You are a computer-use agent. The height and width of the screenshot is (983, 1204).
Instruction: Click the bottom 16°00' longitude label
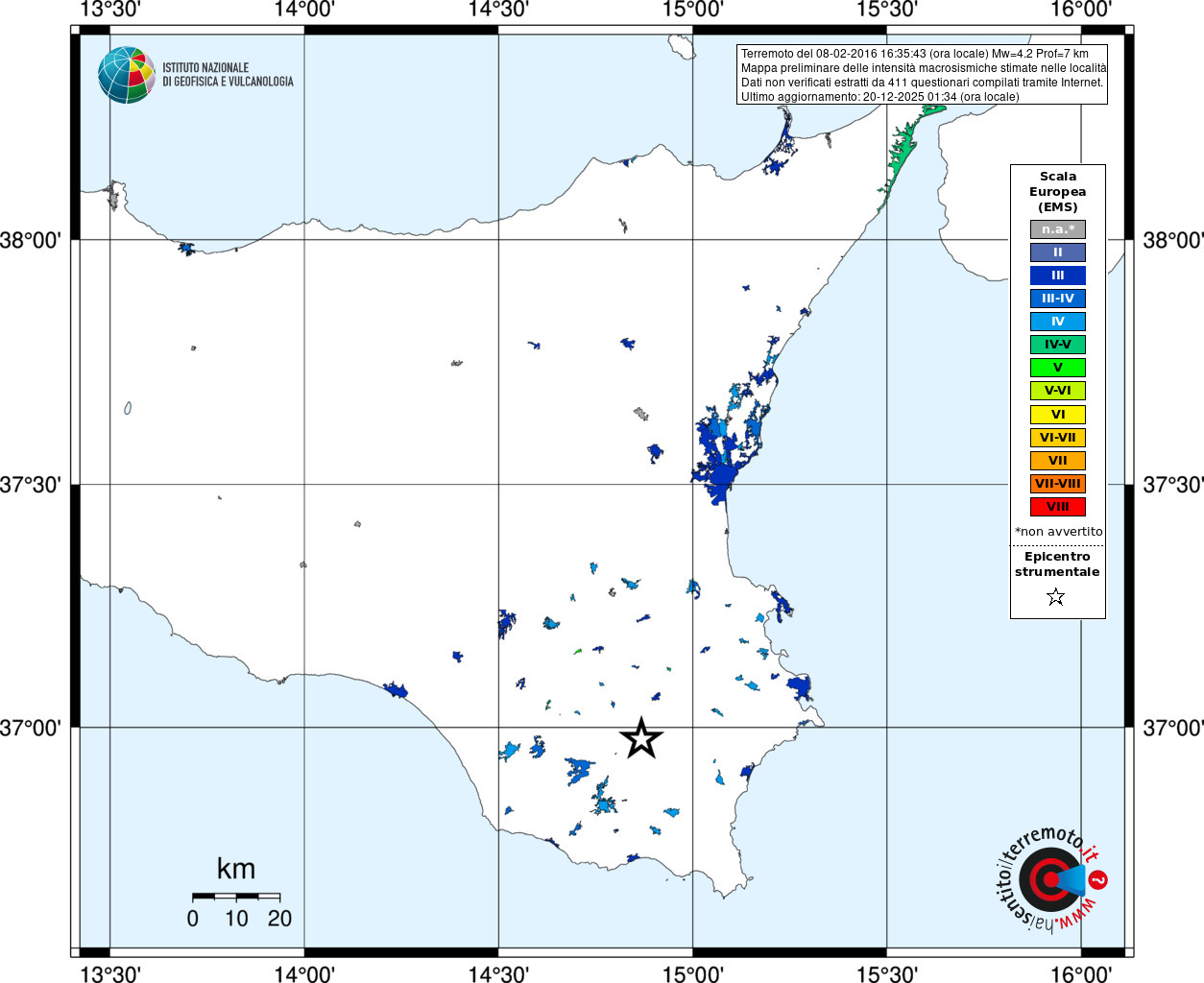point(1081,973)
